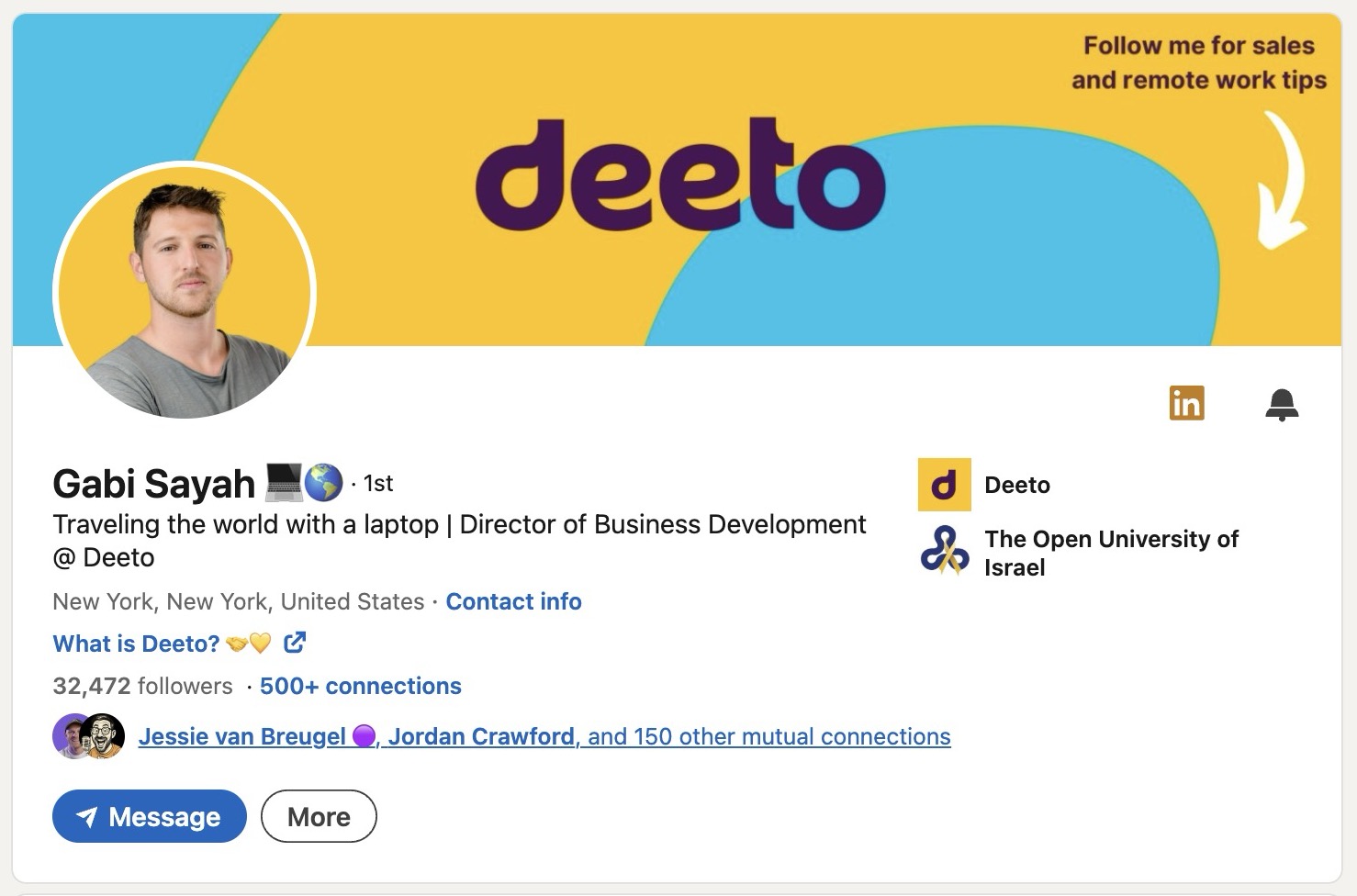The image size is (1357, 896).
Task: Click the laptop emoji beside the name
Action: click(x=283, y=483)
